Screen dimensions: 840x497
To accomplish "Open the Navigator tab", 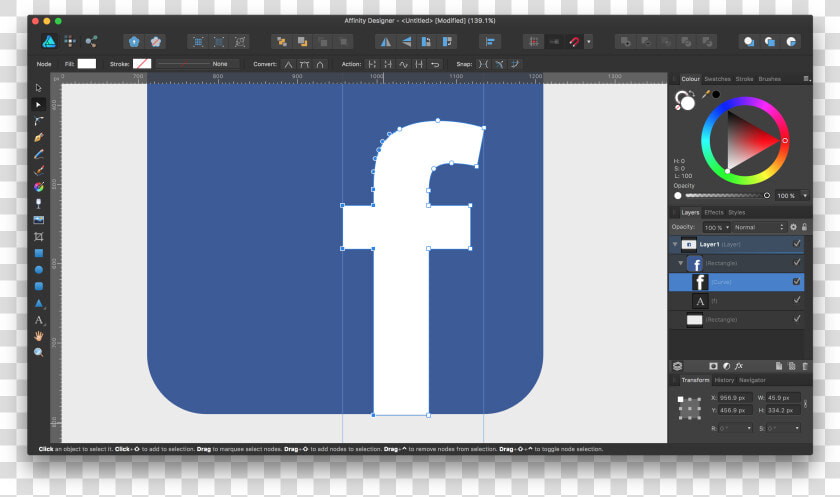I will click(752, 380).
